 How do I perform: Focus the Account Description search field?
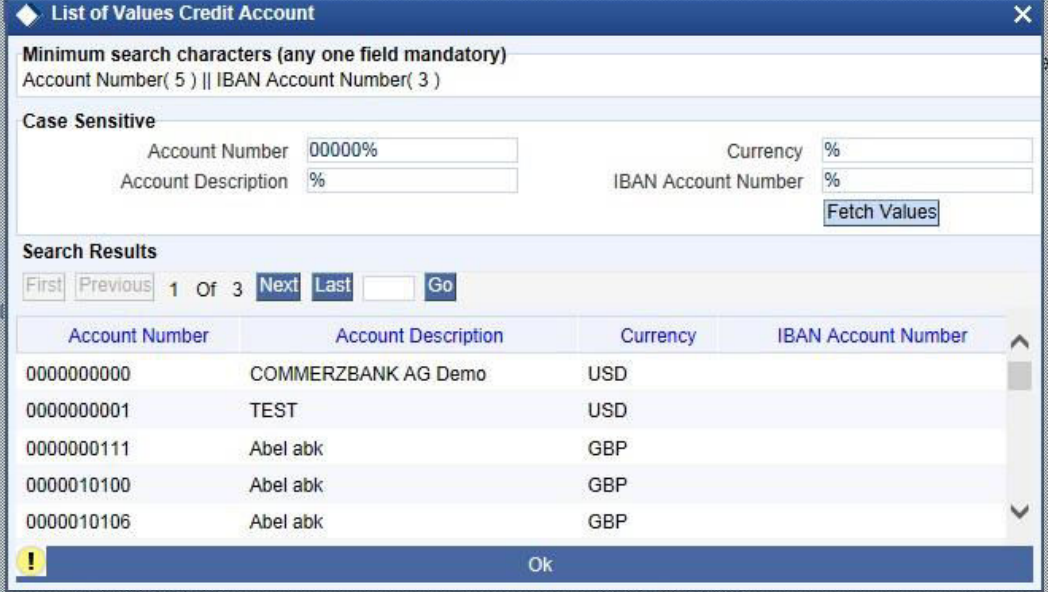(x=412, y=180)
